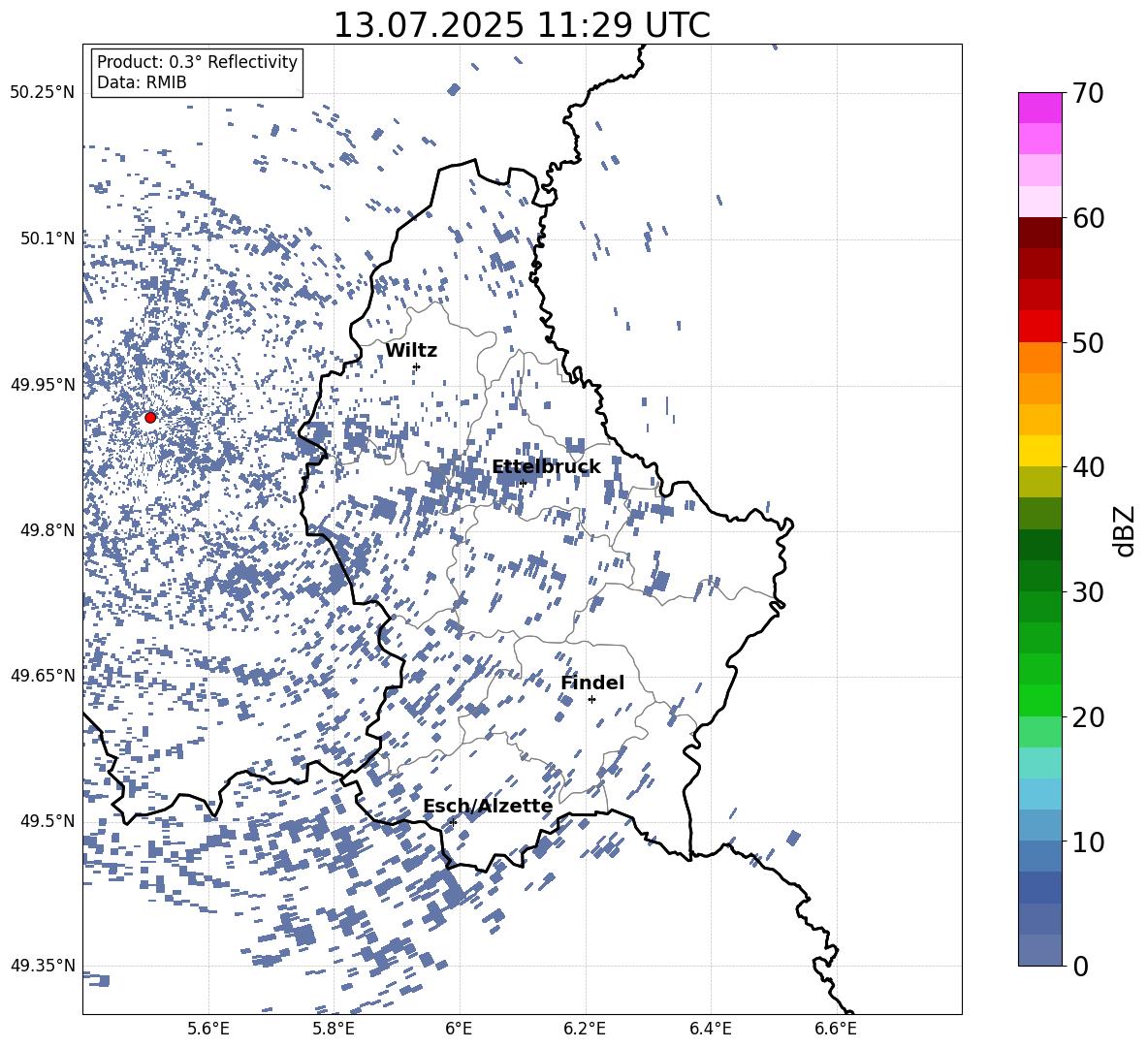This screenshot has width=1148, height=1048.
Task: Click the 50.25°N latitude label
Action: (43, 93)
